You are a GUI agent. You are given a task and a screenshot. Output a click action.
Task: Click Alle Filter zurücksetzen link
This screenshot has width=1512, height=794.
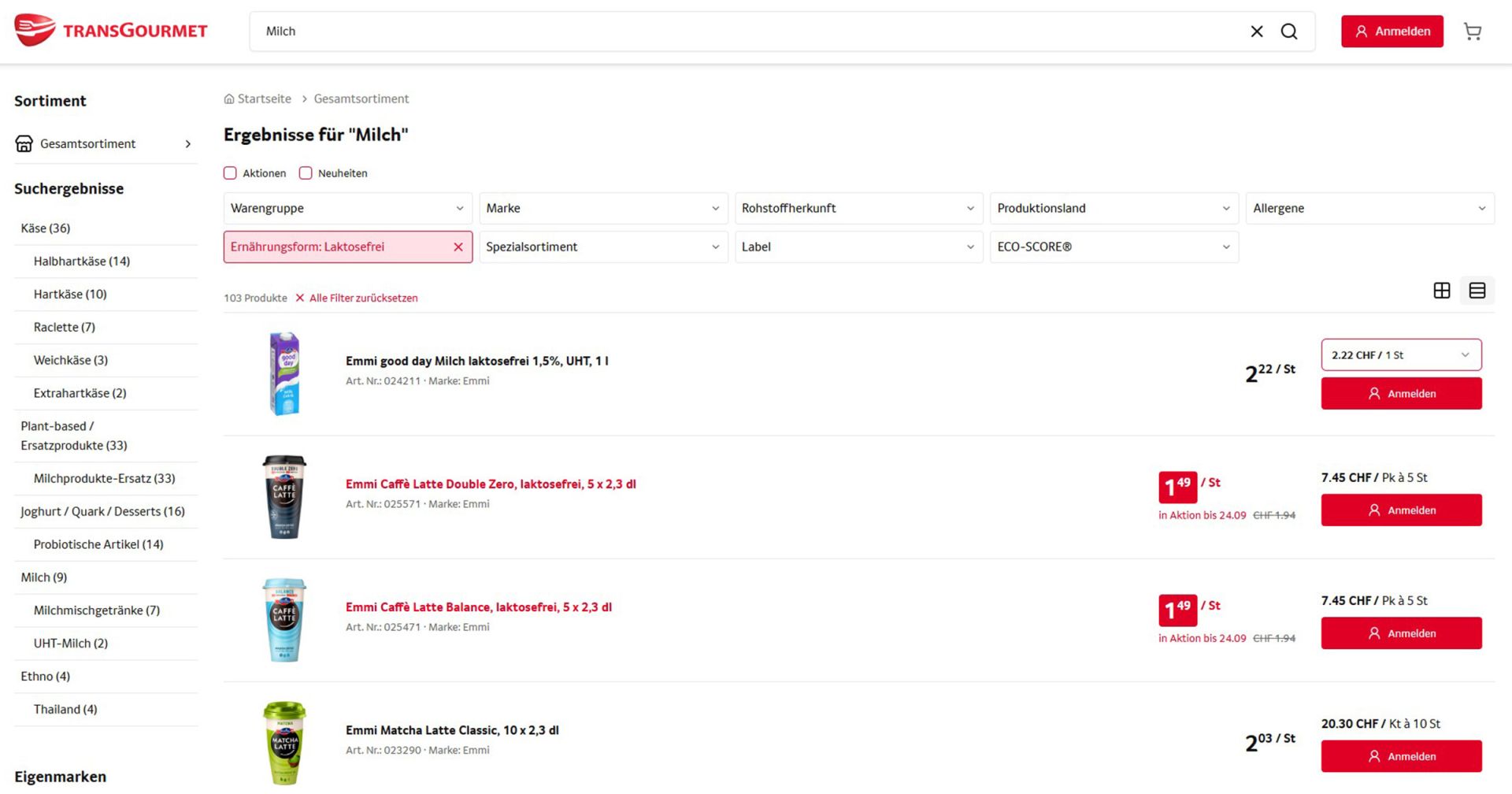[x=357, y=299]
